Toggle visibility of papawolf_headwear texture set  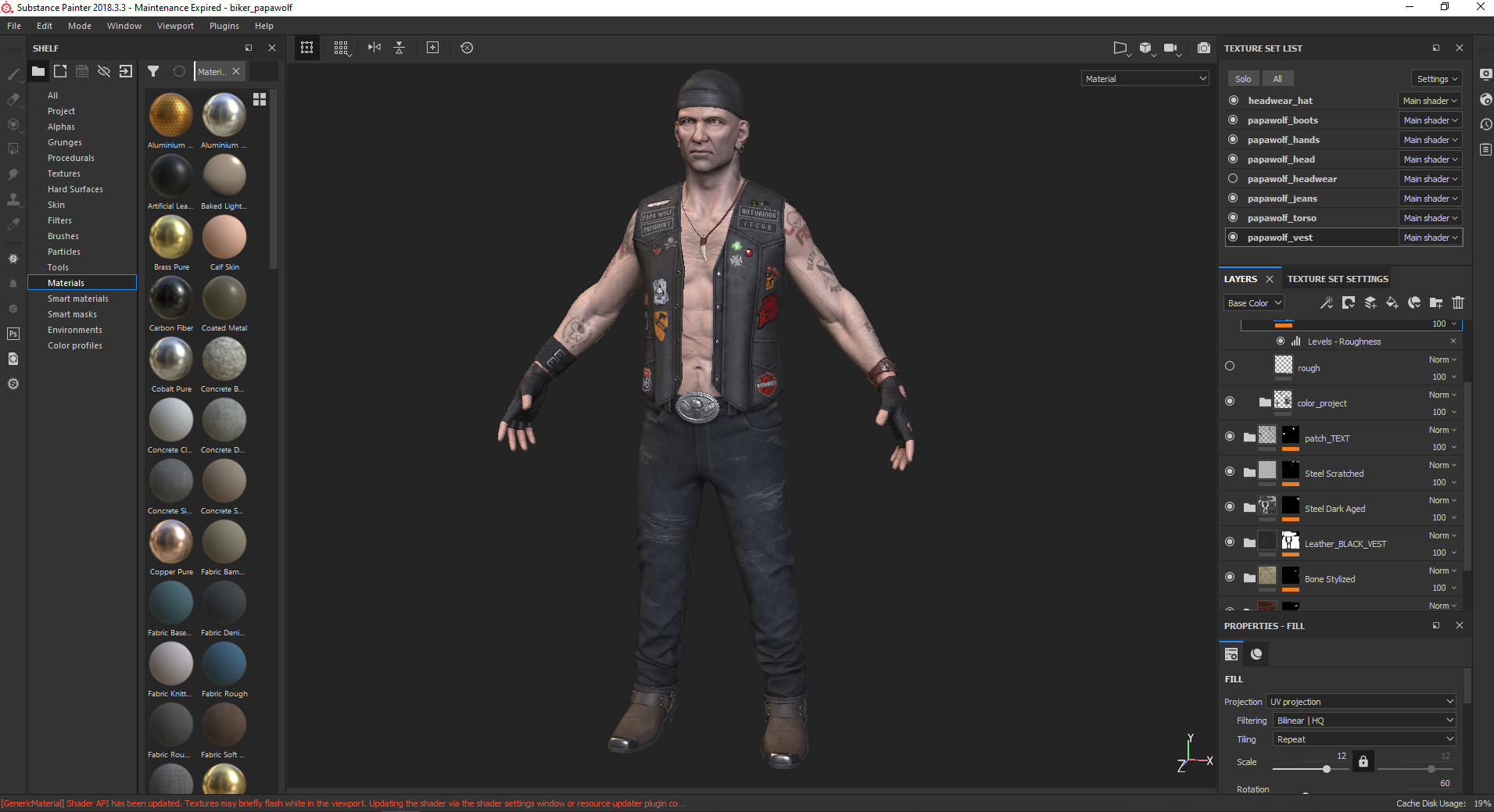(x=1233, y=179)
